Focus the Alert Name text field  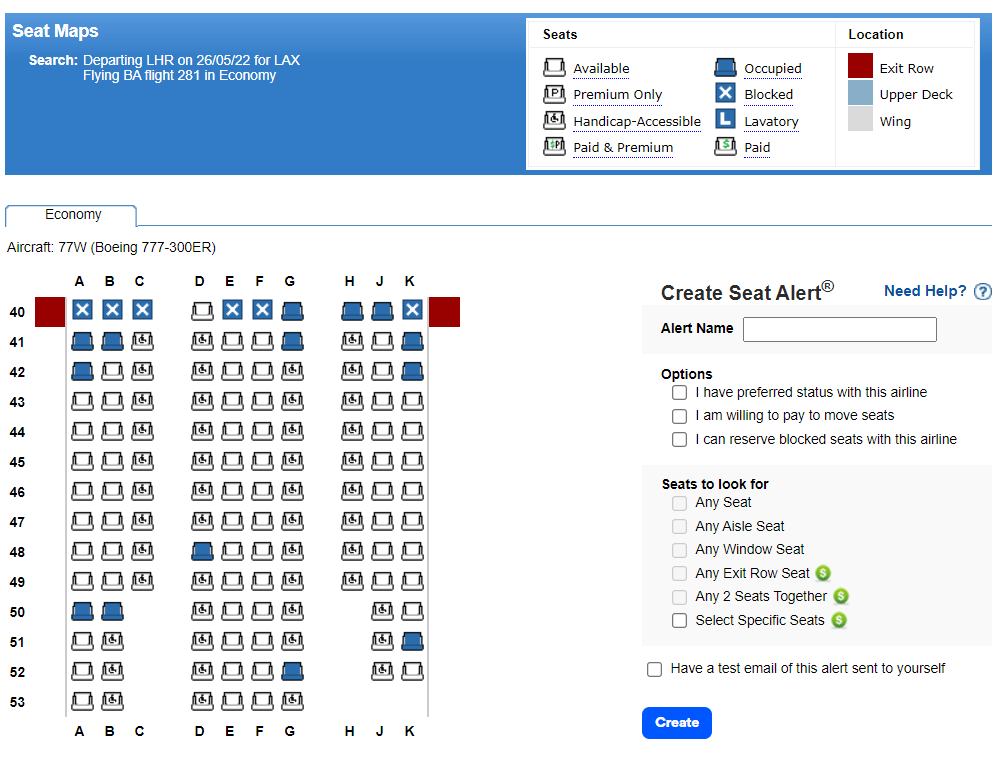pyautogui.click(x=839, y=329)
